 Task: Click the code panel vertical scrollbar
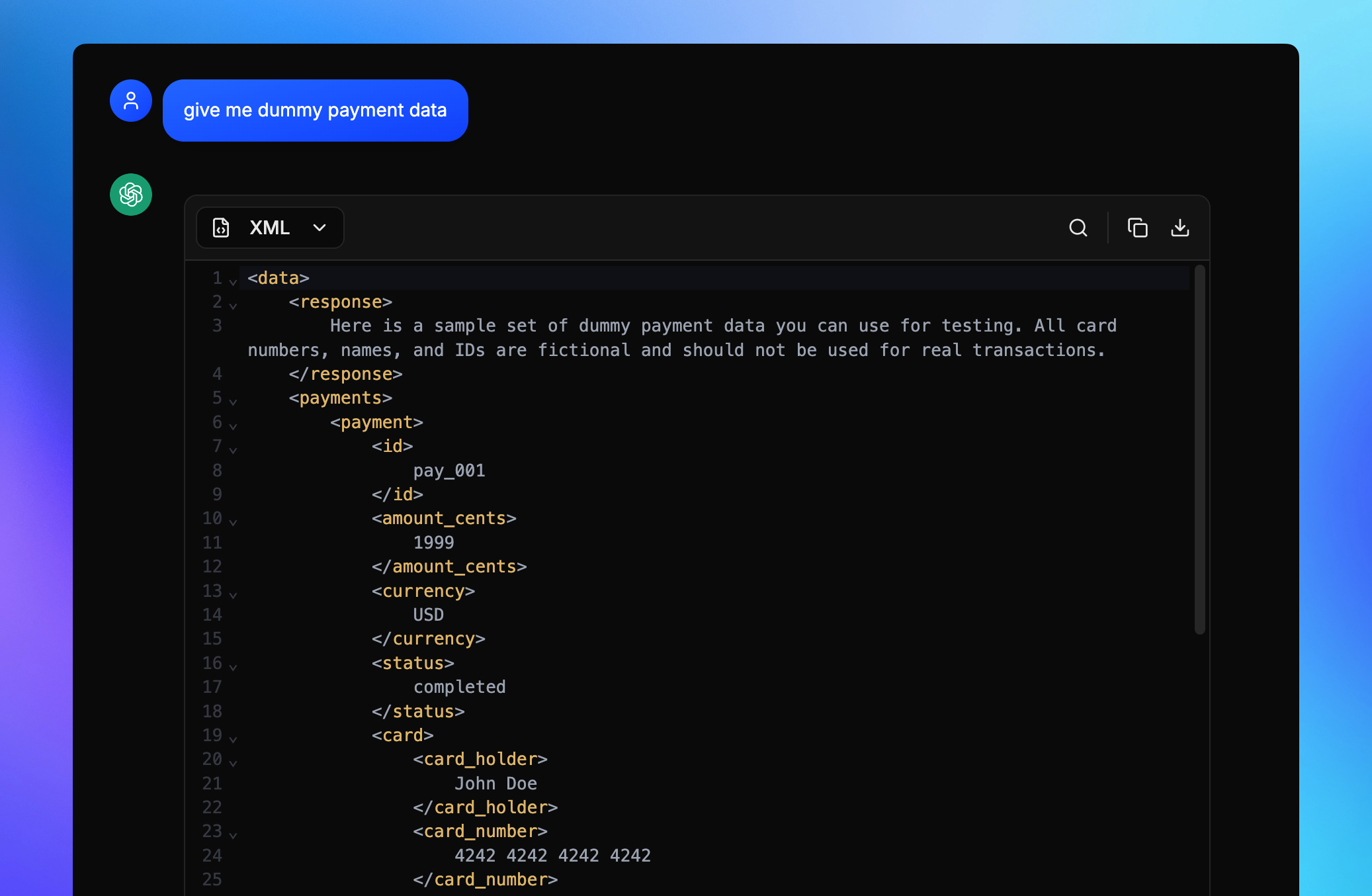(1199, 450)
